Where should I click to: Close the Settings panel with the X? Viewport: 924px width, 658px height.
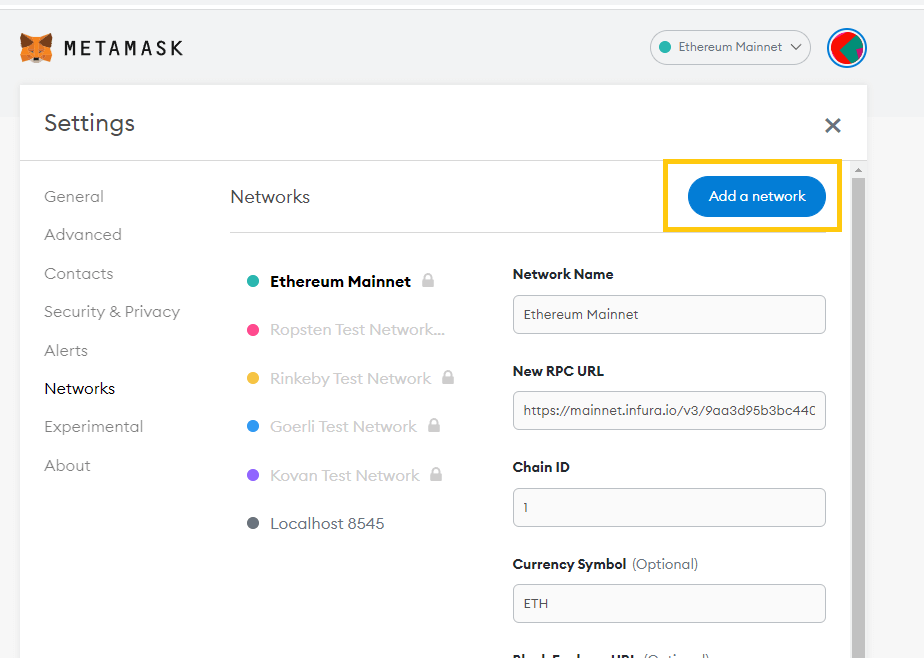click(832, 125)
